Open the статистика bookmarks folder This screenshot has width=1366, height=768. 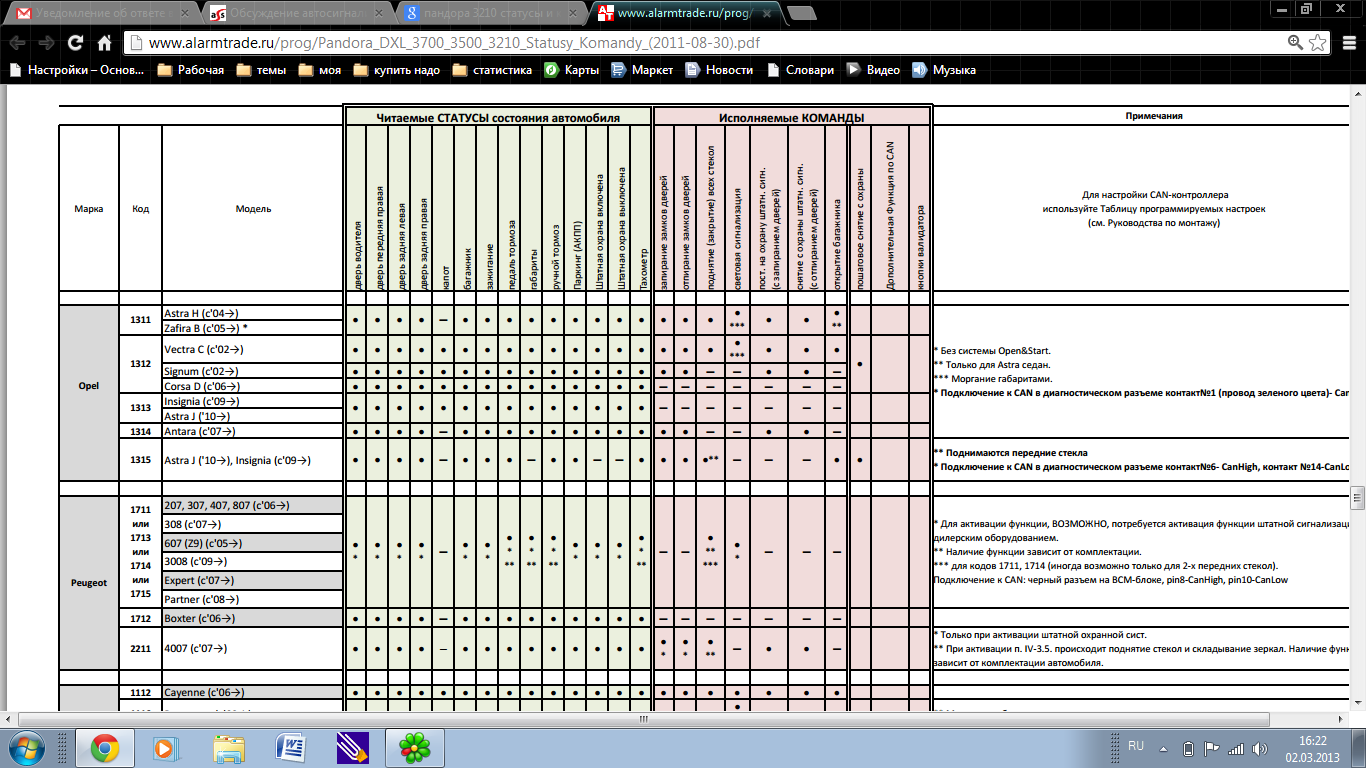point(492,70)
